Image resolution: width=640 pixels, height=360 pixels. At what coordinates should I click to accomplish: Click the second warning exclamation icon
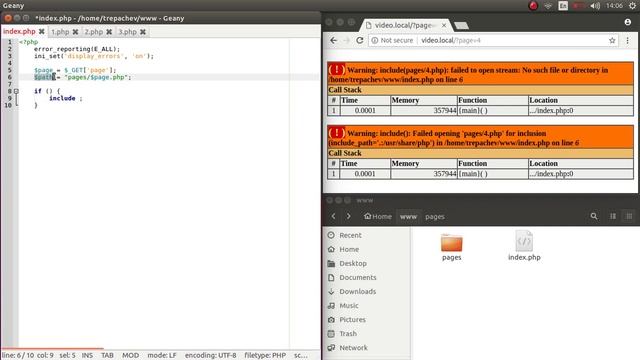pos(337,133)
